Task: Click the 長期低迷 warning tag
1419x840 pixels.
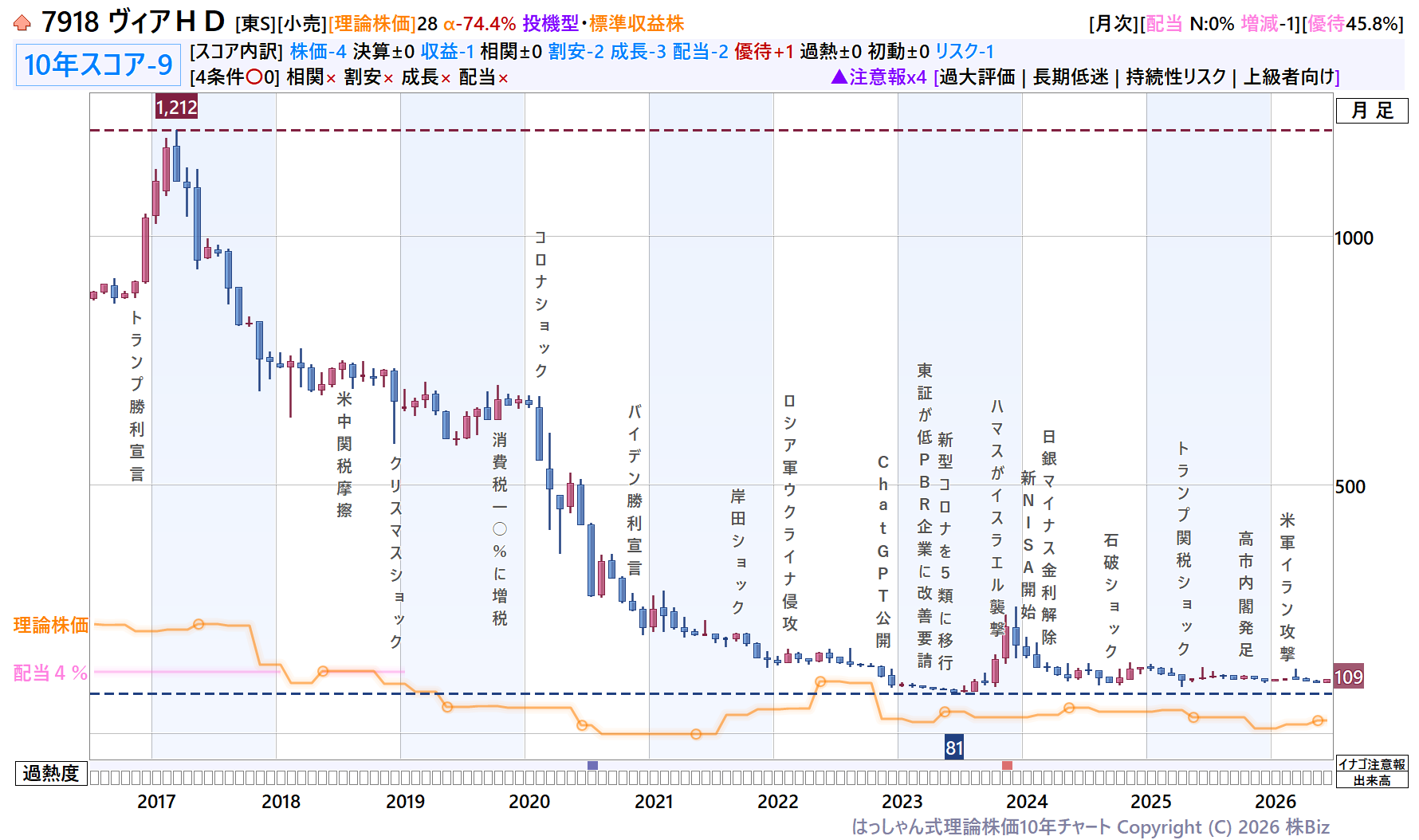Action: [x=1071, y=77]
